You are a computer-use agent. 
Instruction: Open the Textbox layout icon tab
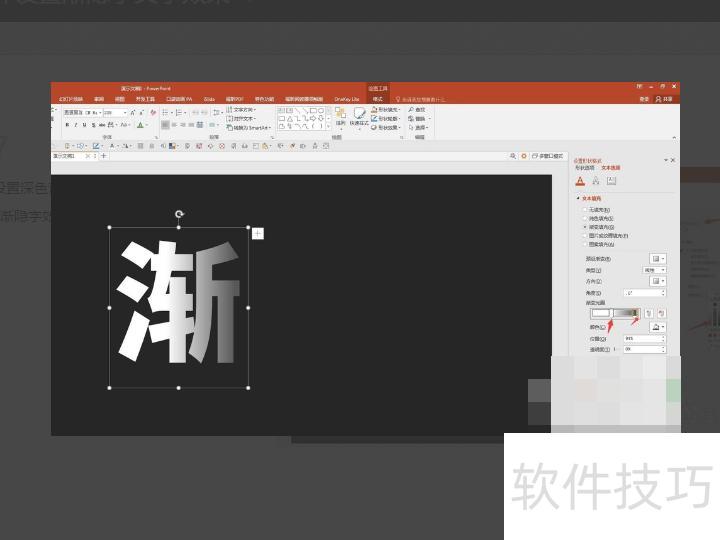pyautogui.click(x=611, y=181)
